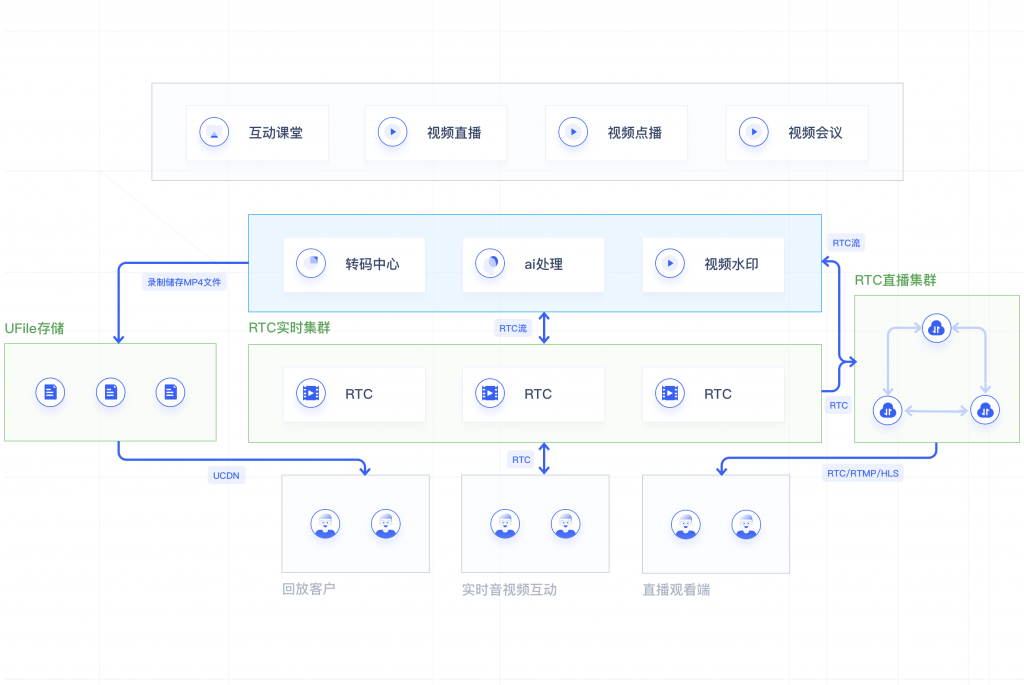
Task: Click the 视频会议 play icon
Action: tap(753, 132)
